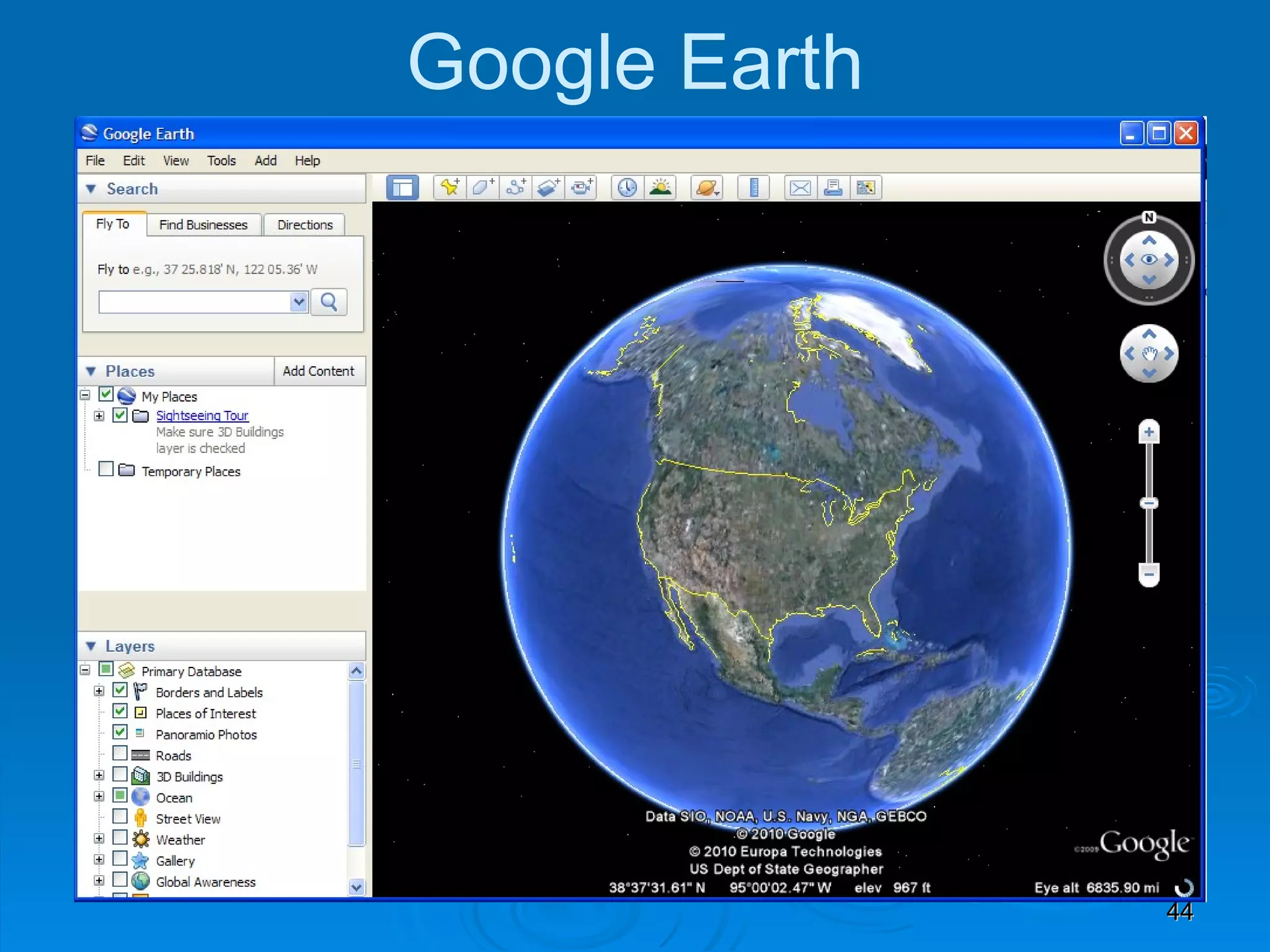Image resolution: width=1270 pixels, height=952 pixels.
Task: Uncheck the My Places checkbox
Action: tap(106, 395)
